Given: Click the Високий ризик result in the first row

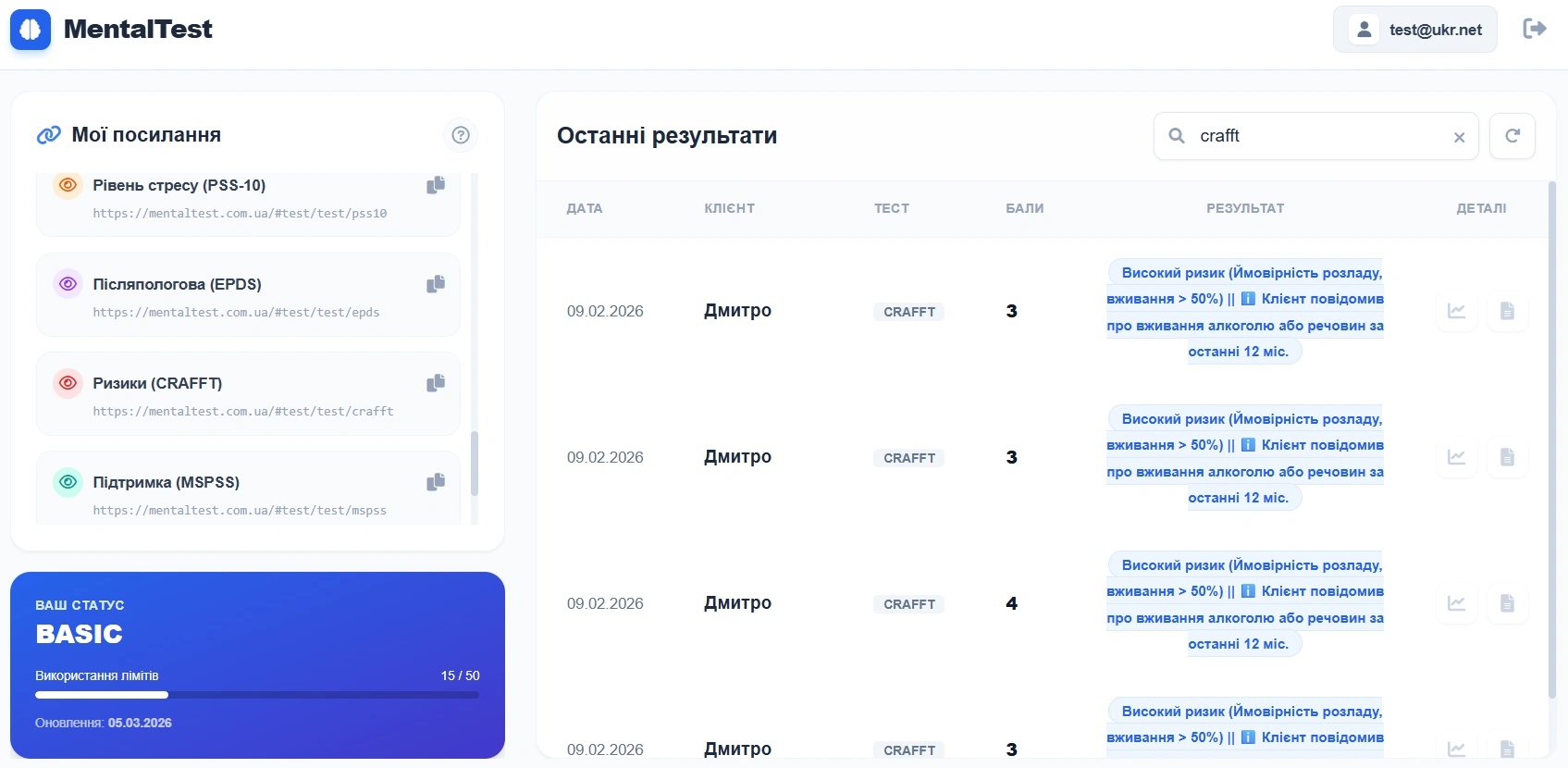Looking at the screenshot, I should point(1245,312).
